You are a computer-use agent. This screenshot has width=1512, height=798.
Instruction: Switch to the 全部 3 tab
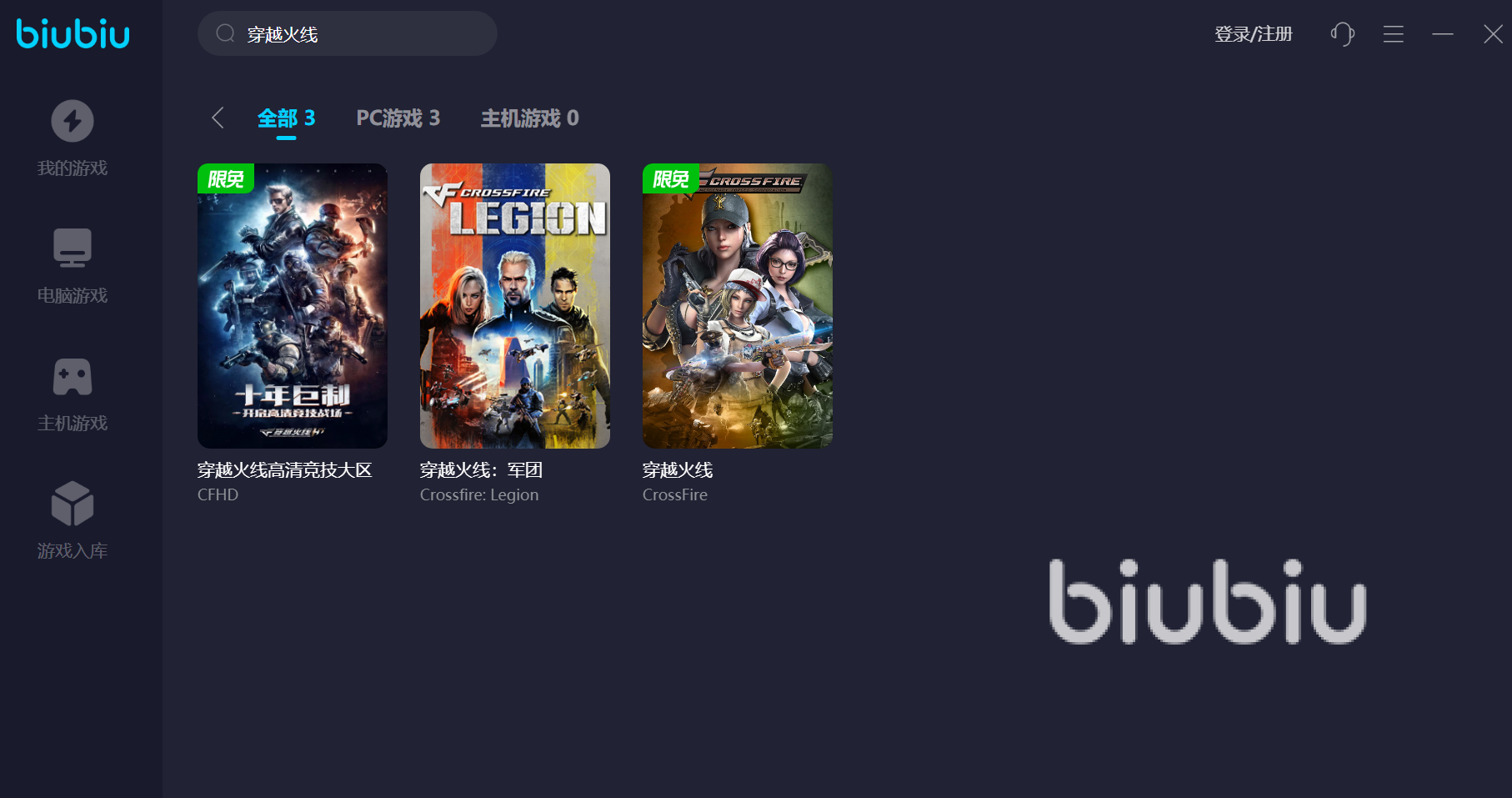pos(286,118)
